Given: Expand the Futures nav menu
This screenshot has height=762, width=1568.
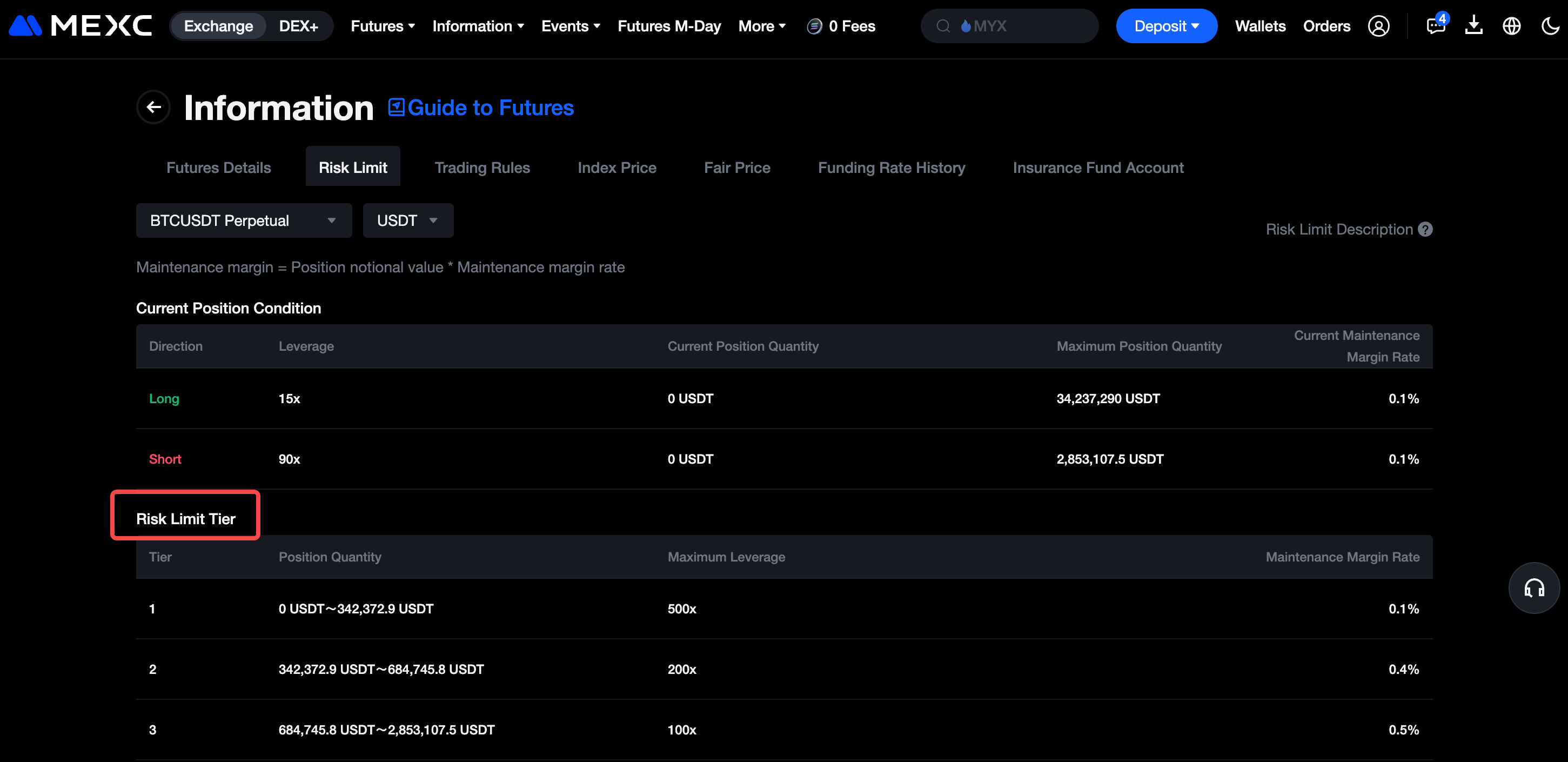Looking at the screenshot, I should 382,26.
